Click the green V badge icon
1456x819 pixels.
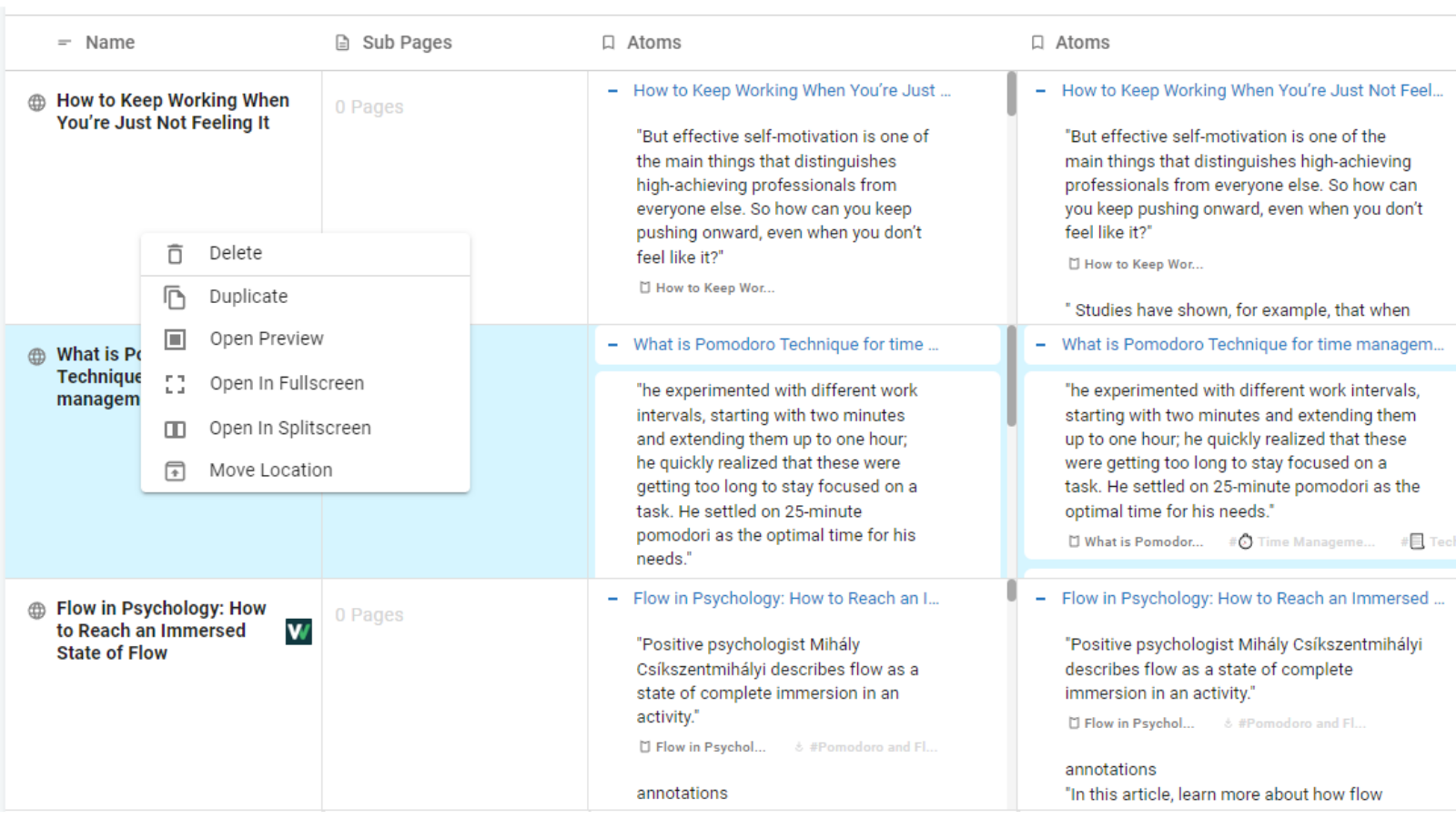(298, 632)
